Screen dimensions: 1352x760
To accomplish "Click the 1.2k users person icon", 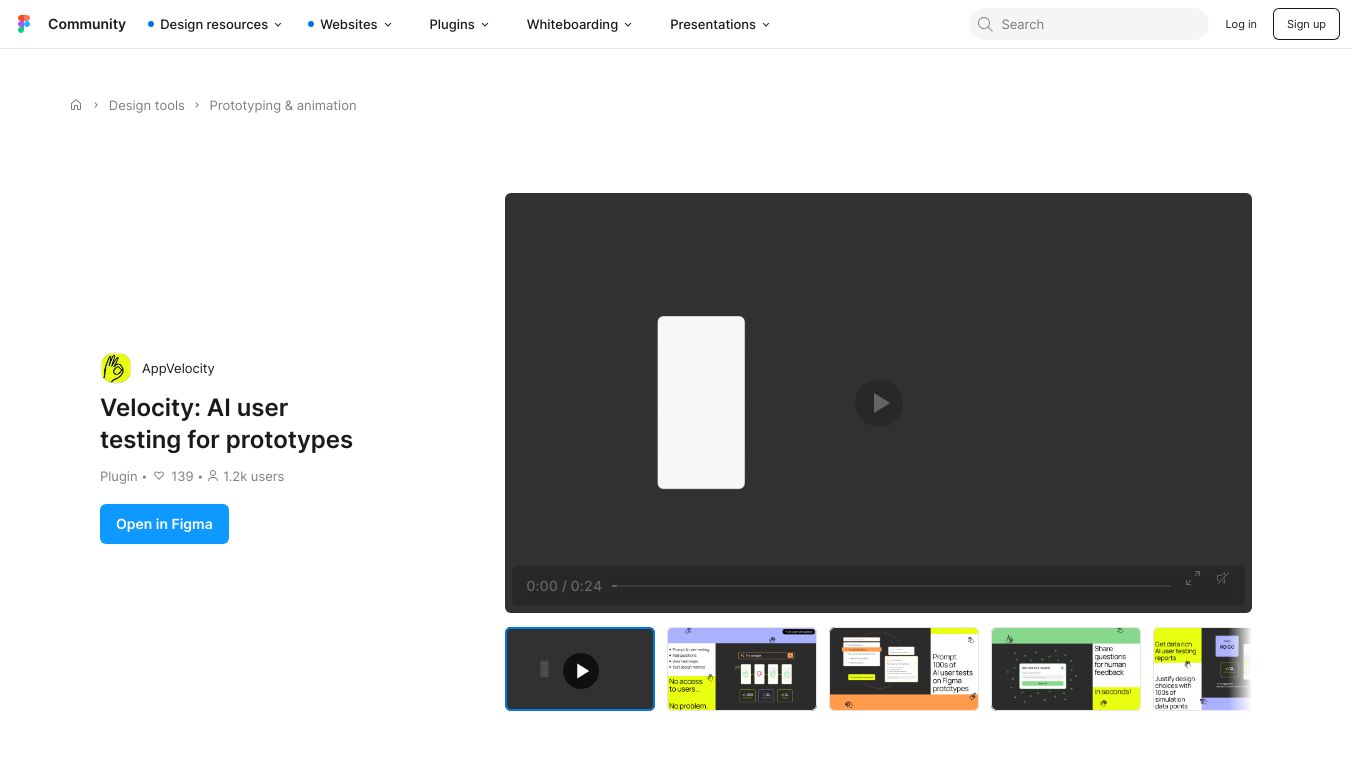I will tap(213, 476).
